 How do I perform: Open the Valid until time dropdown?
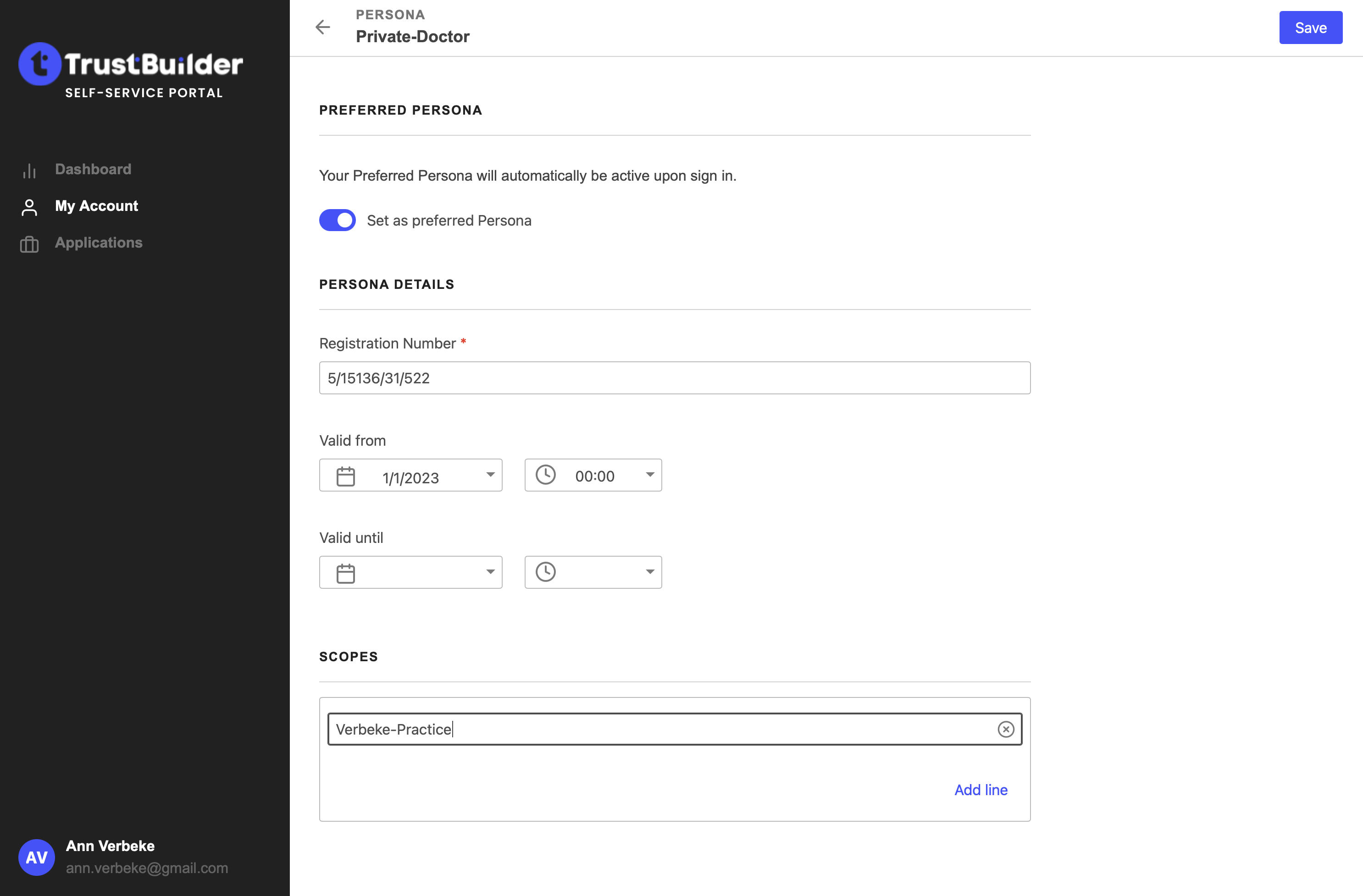(x=649, y=572)
